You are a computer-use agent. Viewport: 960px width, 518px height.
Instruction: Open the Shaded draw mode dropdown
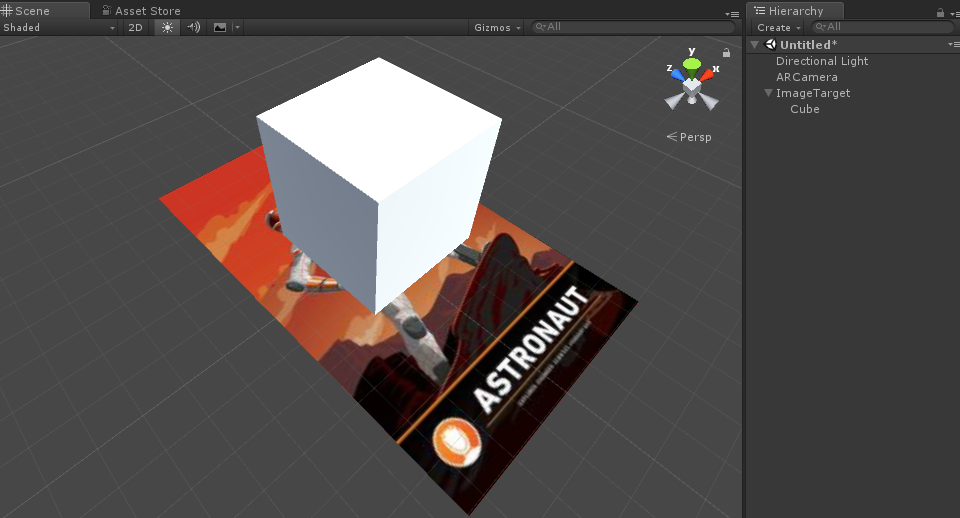pos(59,27)
